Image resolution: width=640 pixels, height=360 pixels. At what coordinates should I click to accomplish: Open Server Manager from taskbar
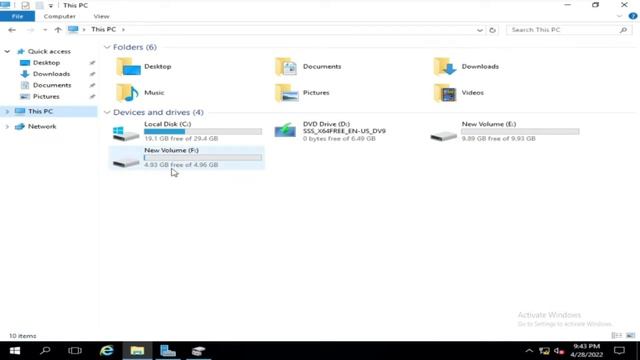(x=168, y=351)
